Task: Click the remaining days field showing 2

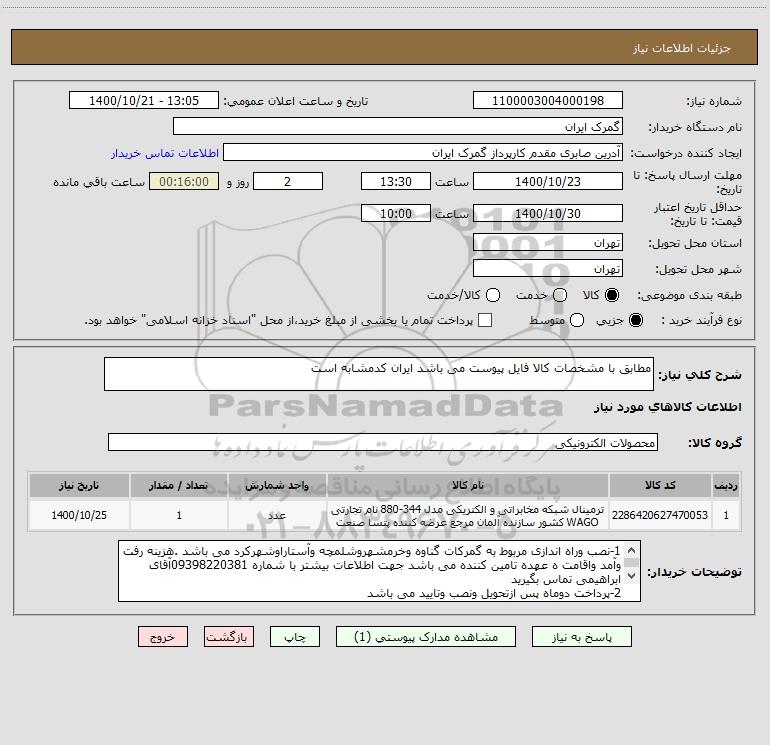Action: pos(288,181)
